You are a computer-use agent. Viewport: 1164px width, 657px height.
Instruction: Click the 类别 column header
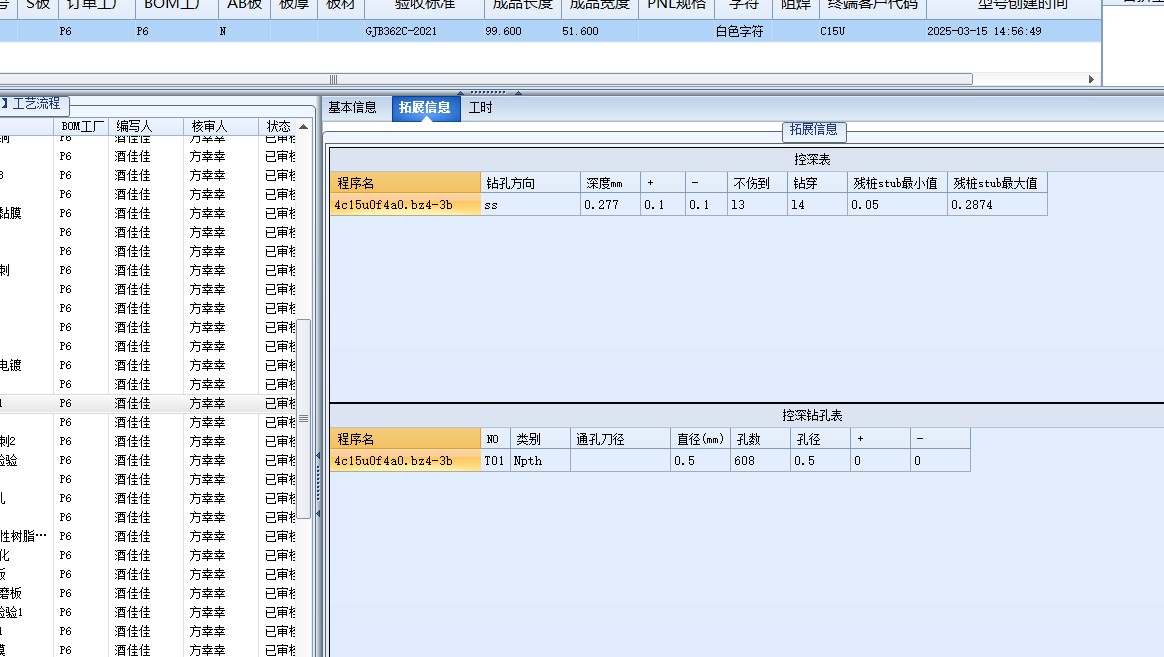[540, 439]
